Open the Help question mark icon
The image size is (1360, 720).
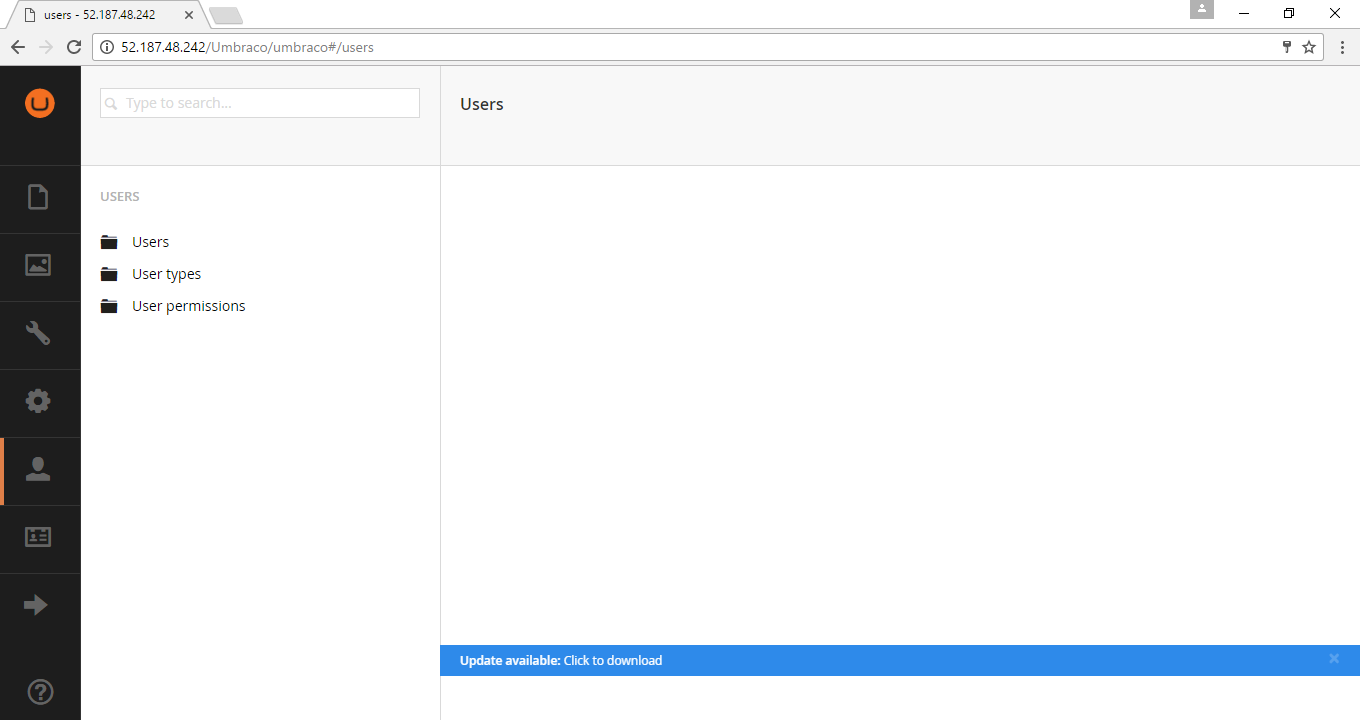(x=40, y=692)
